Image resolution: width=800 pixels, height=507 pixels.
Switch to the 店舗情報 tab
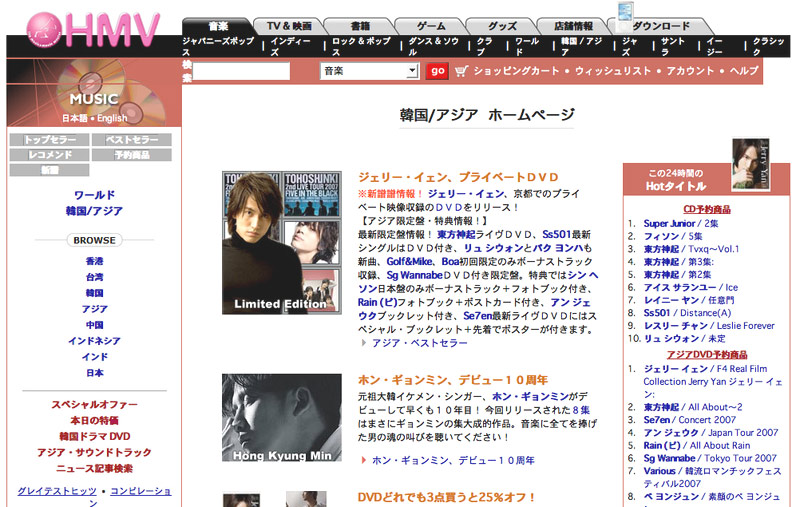[x=573, y=26]
